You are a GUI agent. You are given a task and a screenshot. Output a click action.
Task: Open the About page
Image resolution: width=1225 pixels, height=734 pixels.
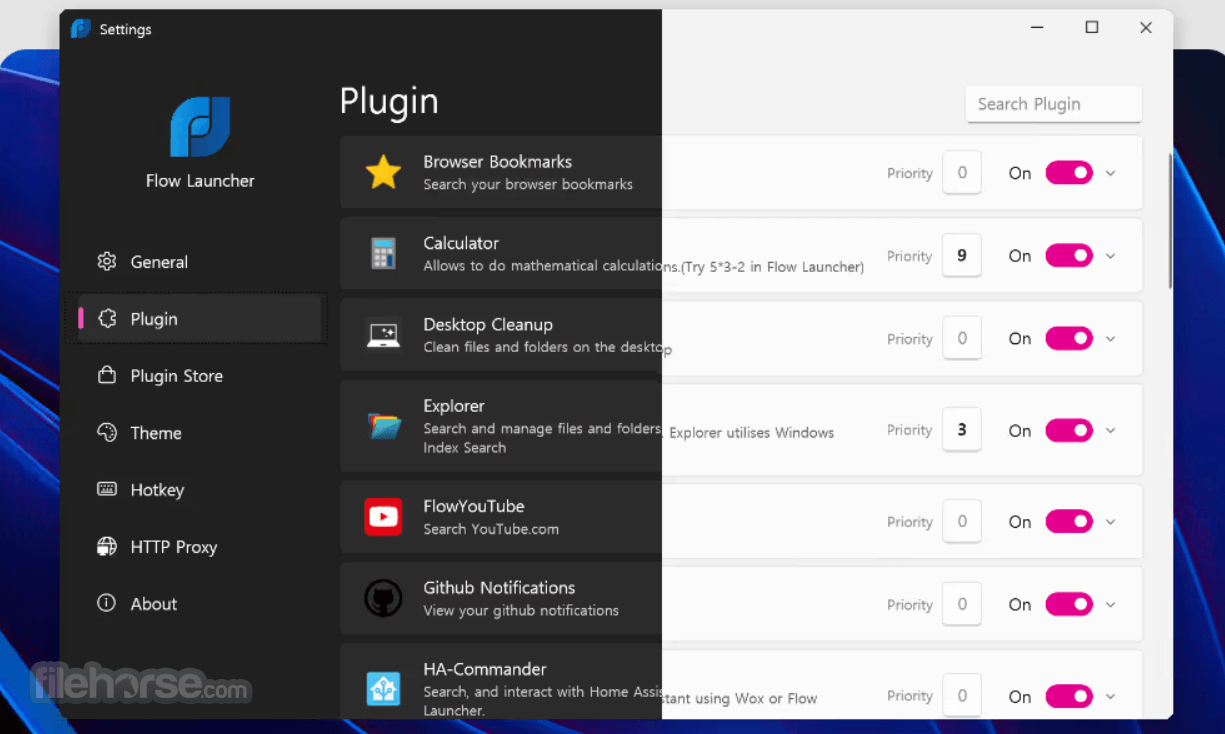point(199,604)
